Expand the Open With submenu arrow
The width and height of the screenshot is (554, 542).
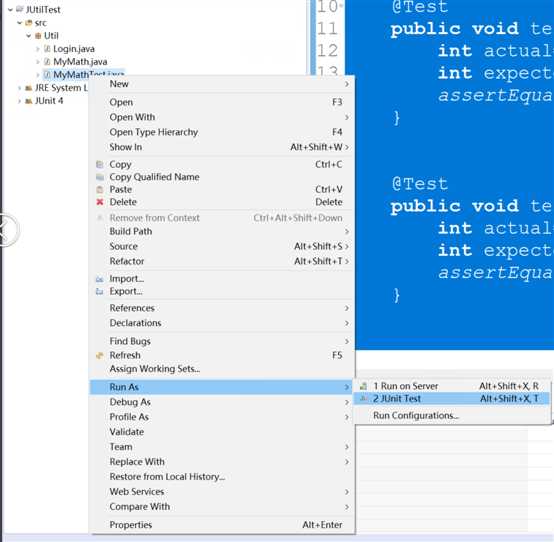347,117
